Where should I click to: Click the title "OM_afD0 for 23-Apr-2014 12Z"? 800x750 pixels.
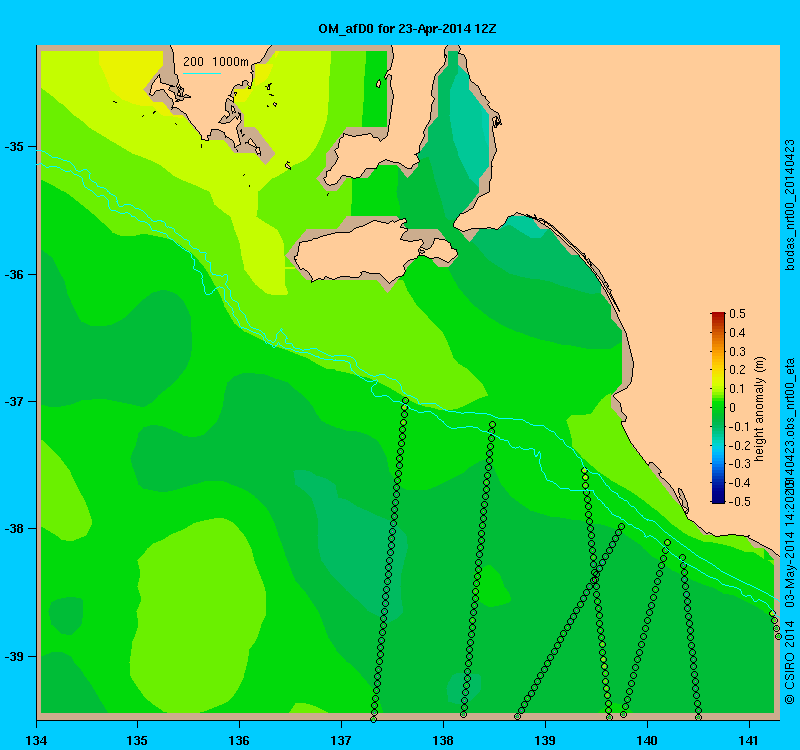(407, 29)
